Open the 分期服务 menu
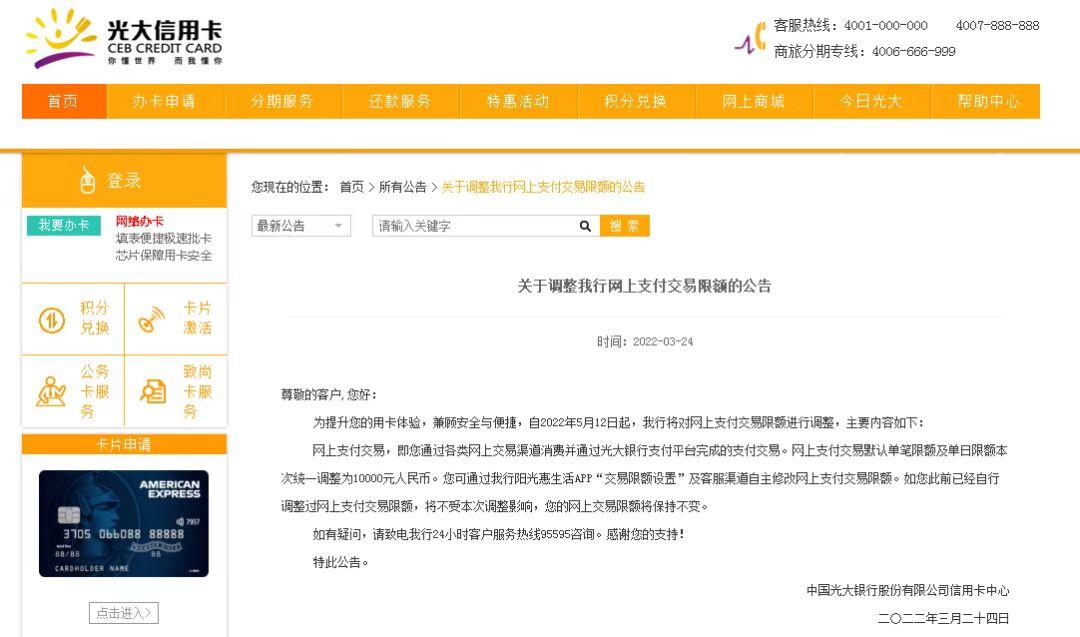The image size is (1080, 637). (x=283, y=101)
